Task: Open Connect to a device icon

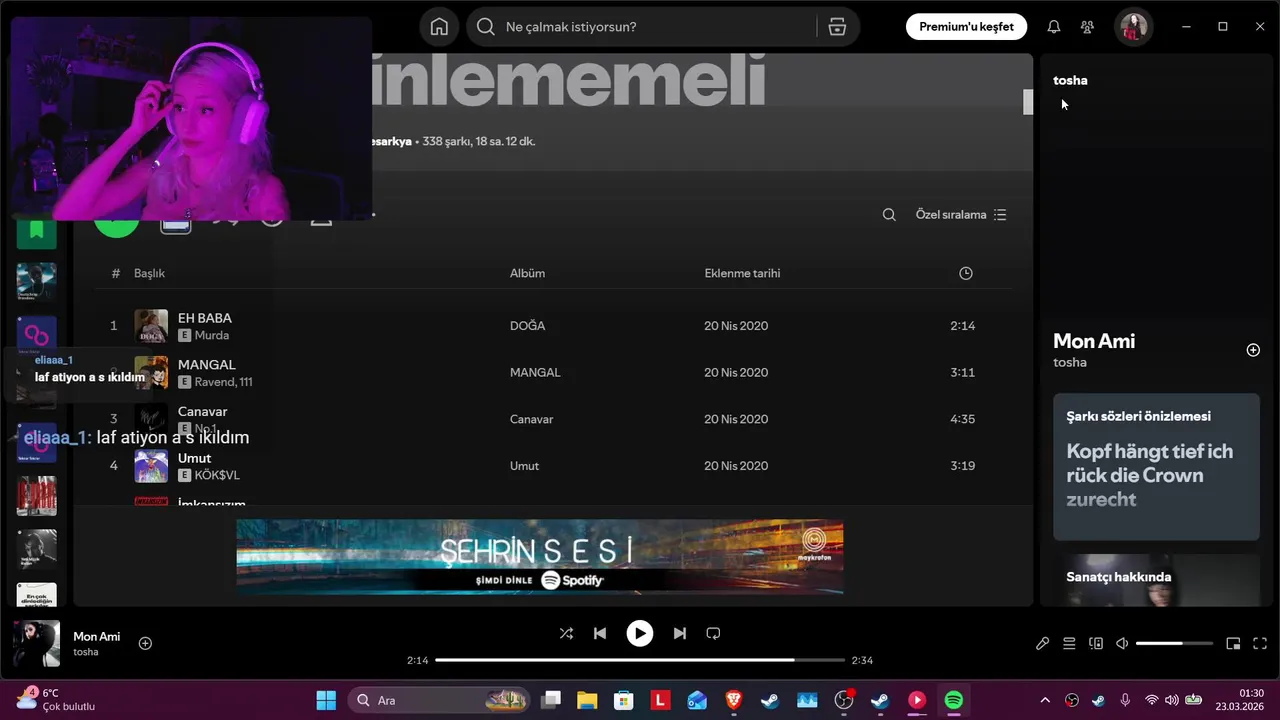Action: click(x=1096, y=644)
